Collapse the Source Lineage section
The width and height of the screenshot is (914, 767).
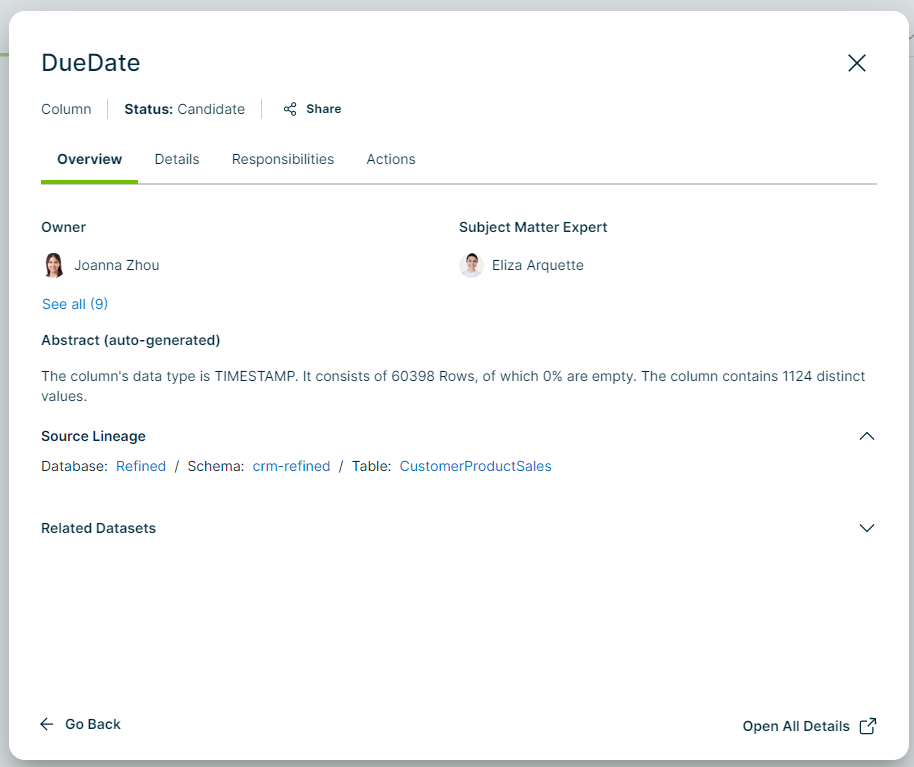pyautogui.click(x=866, y=436)
